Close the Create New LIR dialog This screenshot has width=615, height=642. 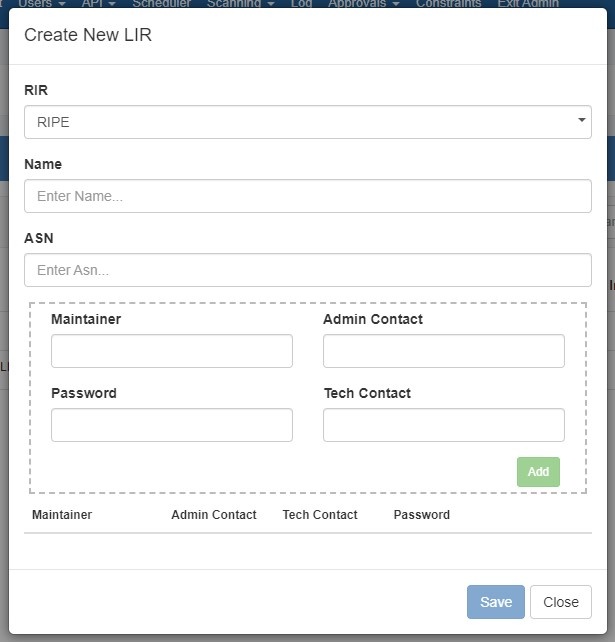click(560, 602)
